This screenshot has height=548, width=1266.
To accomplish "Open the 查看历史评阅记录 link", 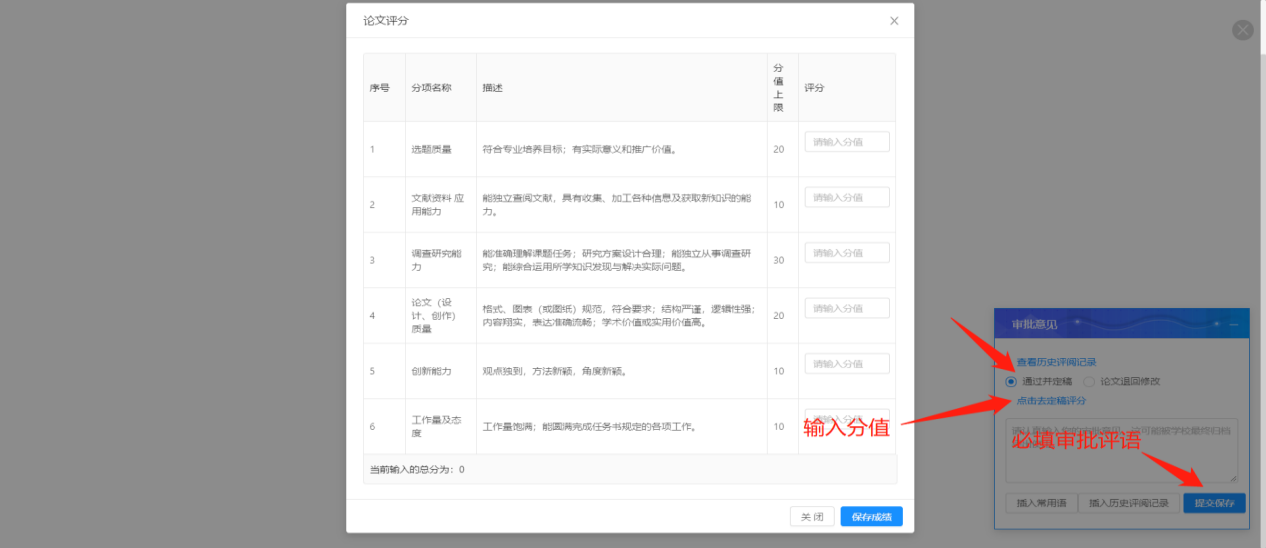I will click(1056, 362).
